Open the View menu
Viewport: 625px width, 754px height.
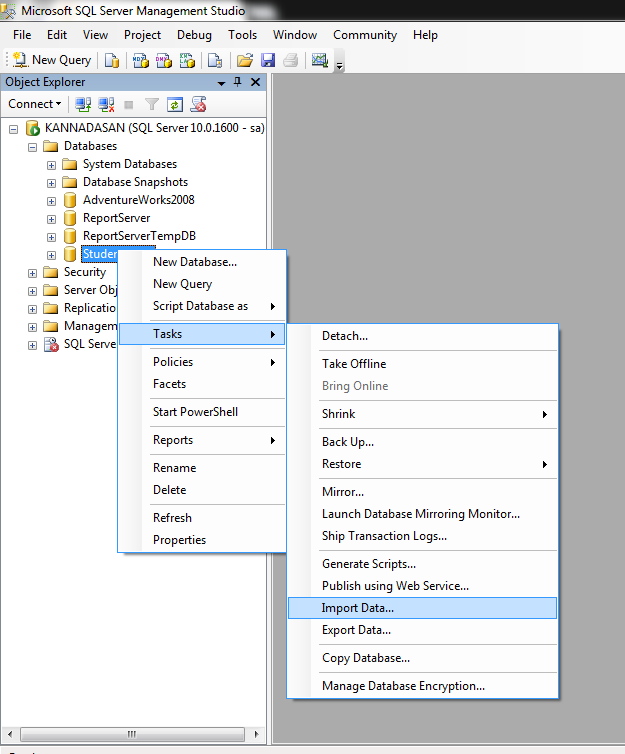pyautogui.click(x=95, y=35)
